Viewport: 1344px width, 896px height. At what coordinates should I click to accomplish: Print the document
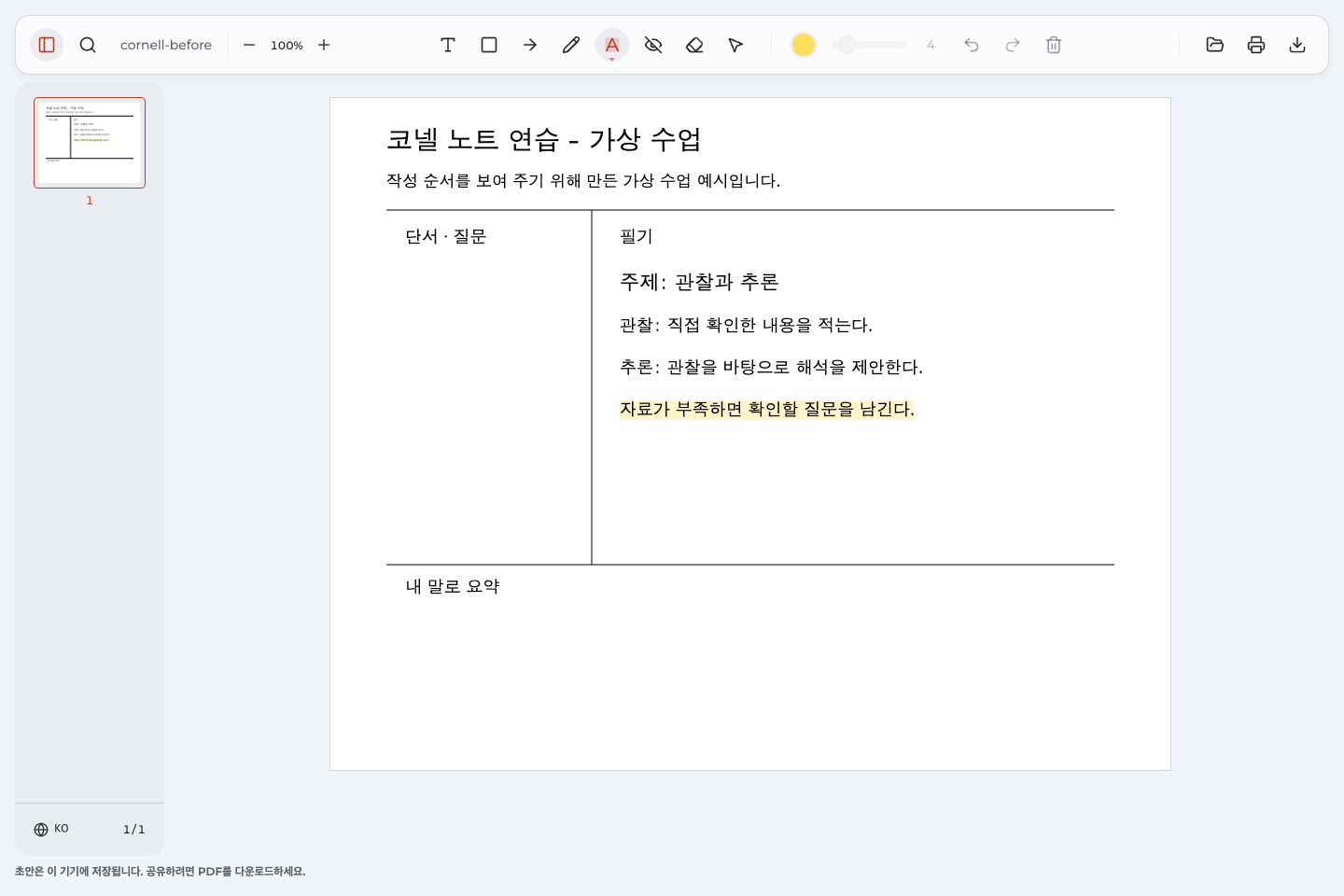point(1256,45)
